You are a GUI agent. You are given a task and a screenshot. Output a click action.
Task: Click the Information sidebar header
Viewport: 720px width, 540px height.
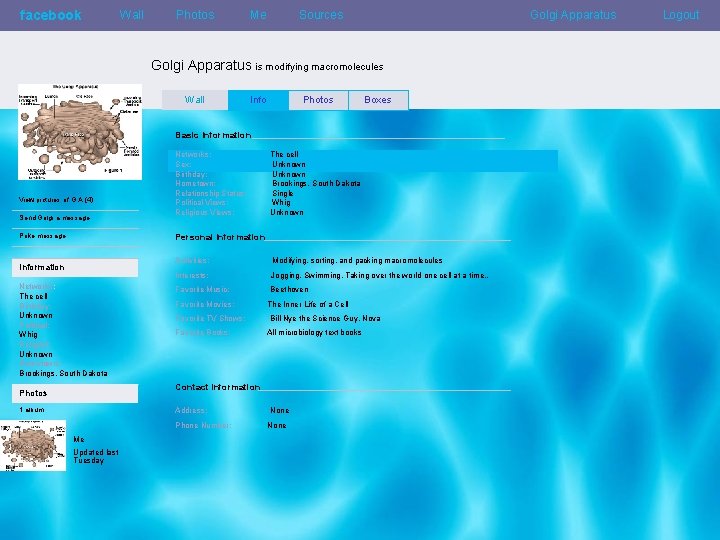point(75,268)
